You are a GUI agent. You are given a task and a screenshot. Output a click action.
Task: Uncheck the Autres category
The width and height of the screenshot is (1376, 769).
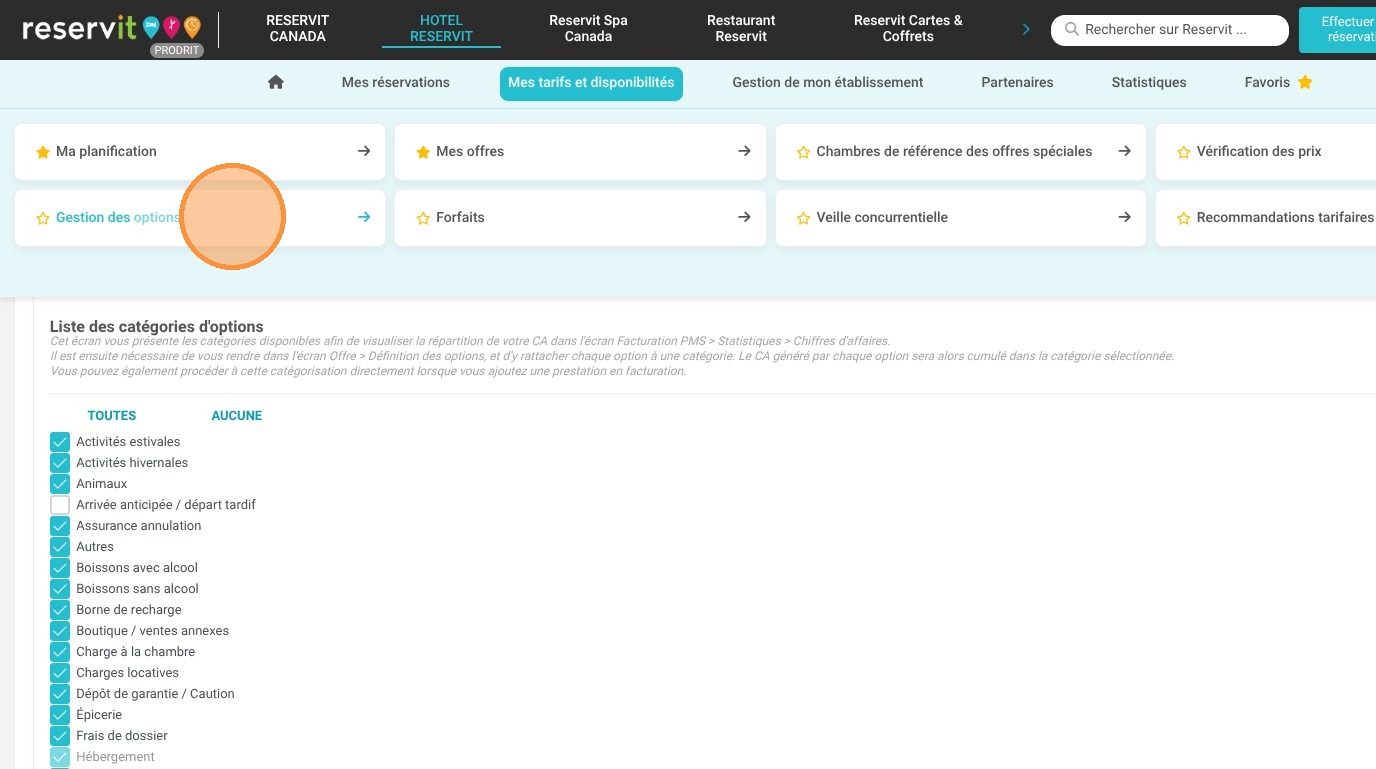pyautogui.click(x=60, y=547)
